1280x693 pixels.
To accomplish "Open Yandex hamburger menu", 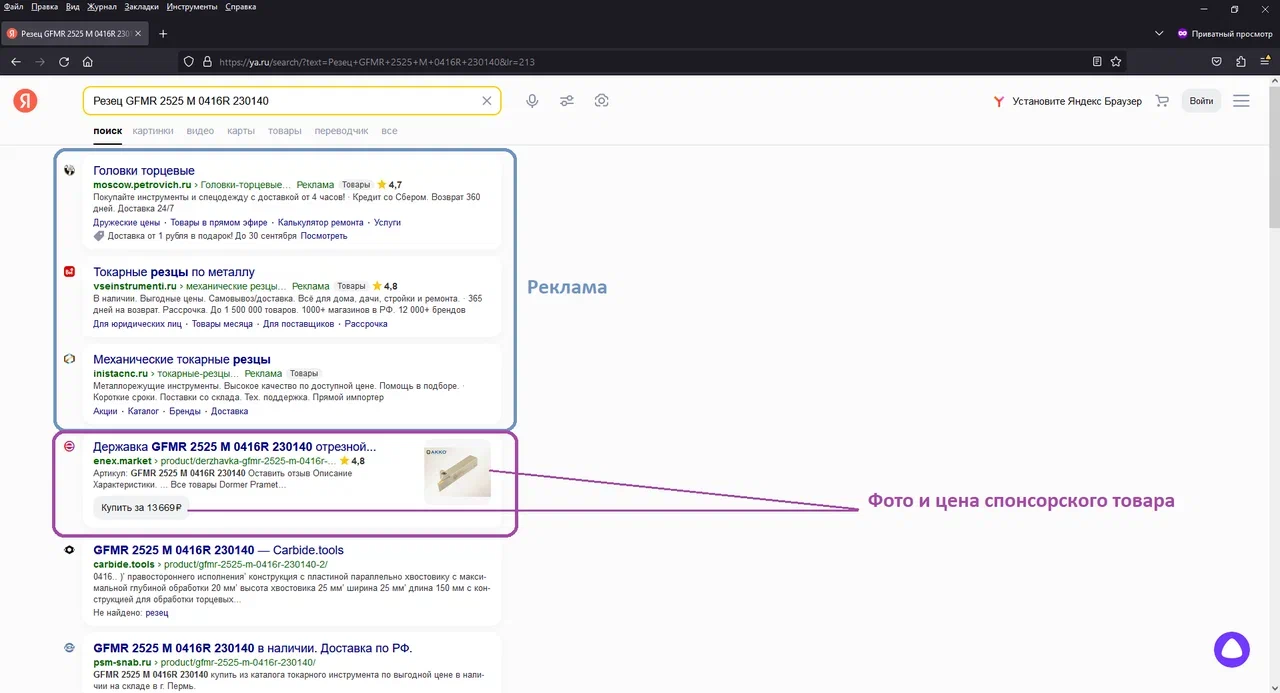I will click(x=1241, y=101).
